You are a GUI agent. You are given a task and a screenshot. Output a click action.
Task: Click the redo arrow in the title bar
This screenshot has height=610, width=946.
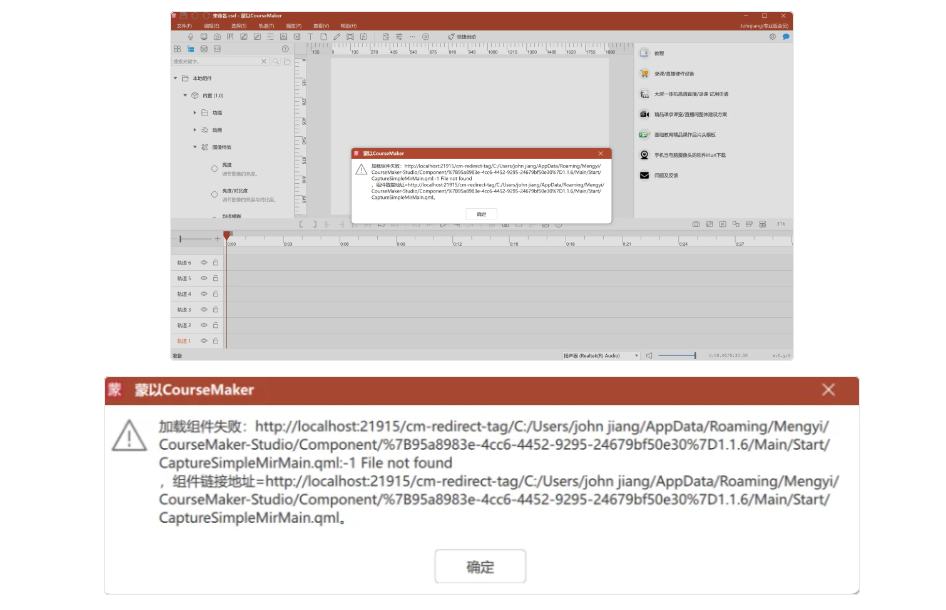206,16
